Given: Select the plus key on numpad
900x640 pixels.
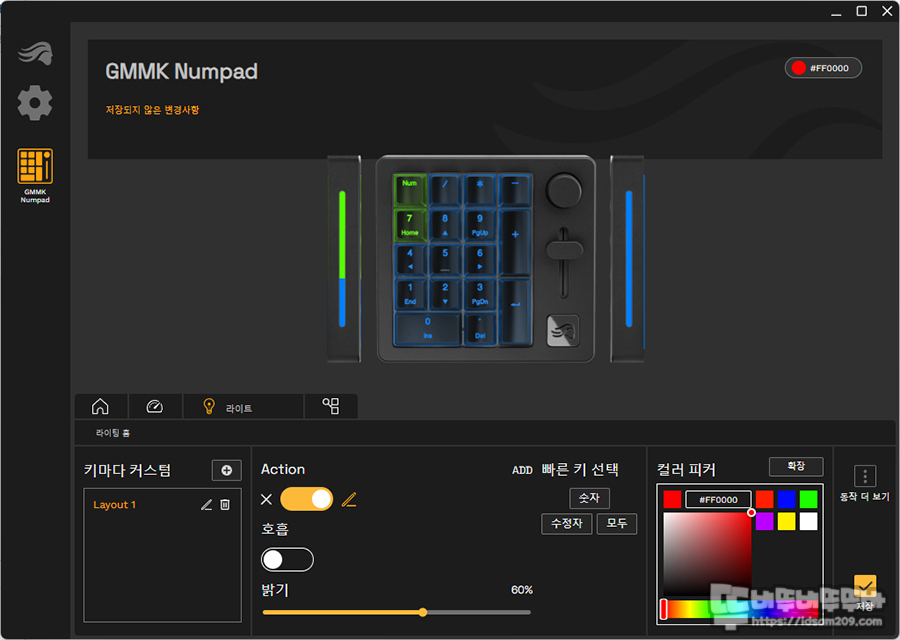Looking at the screenshot, I should pyautogui.click(x=515, y=242).
